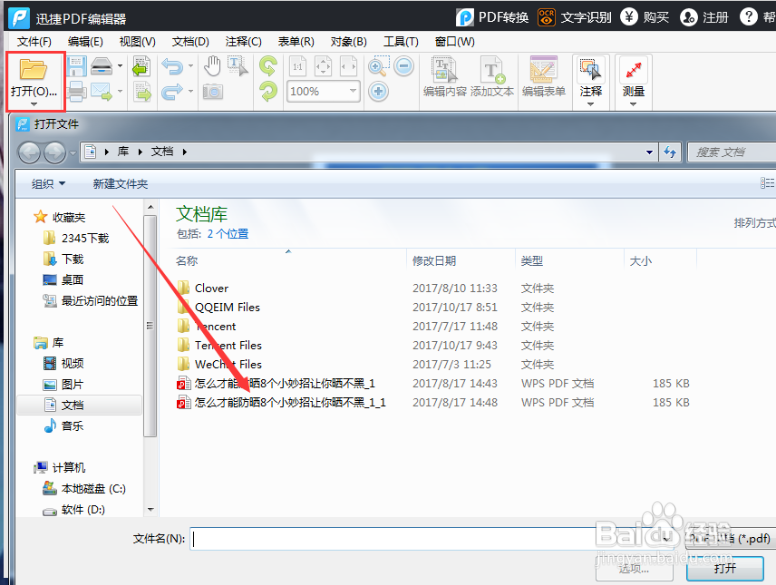
Task: Sort by 修改日期 column header
Action: (x=434, y=261)
